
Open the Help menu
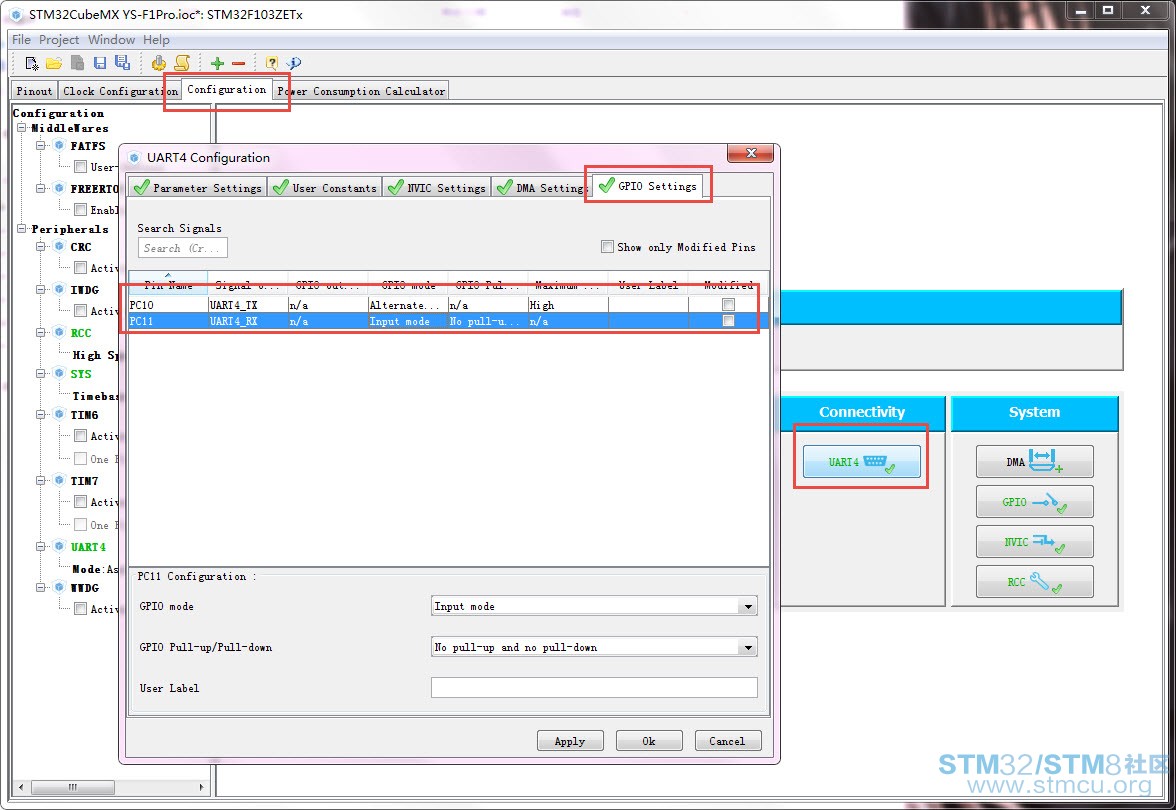click(156, 40)
